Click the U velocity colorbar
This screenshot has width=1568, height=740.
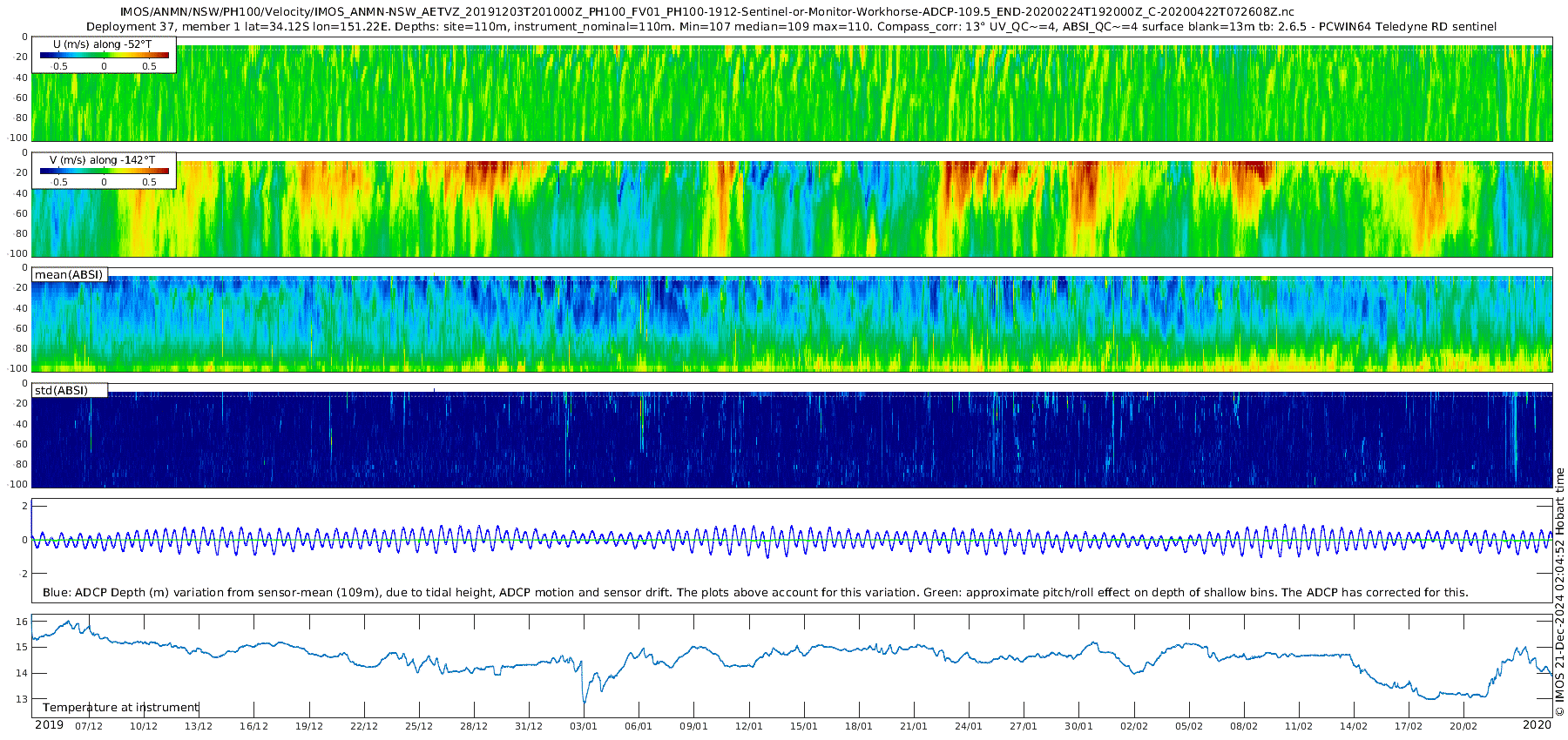pos(104,55)
